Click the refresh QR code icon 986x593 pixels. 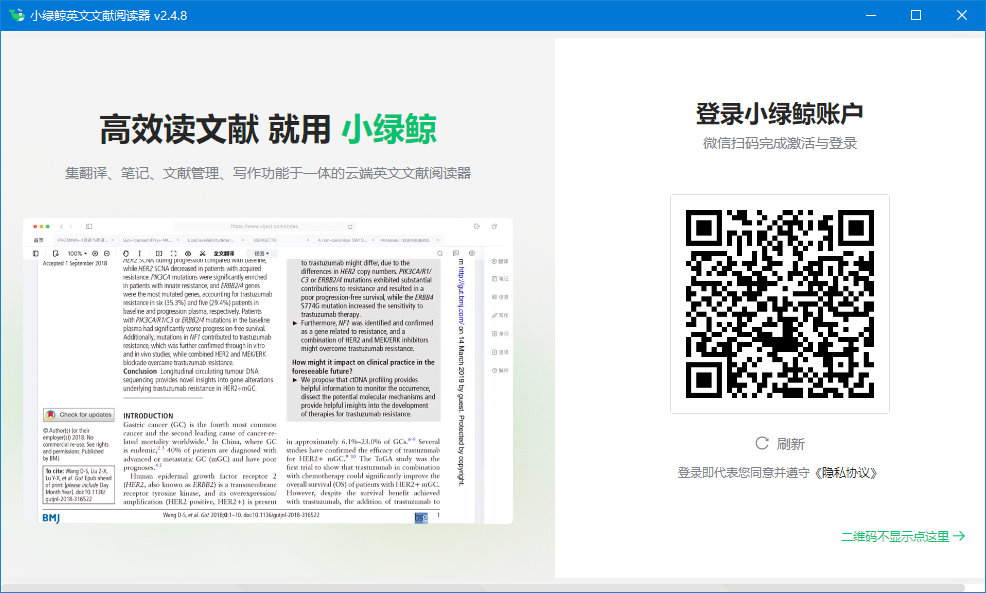click(762, 443)
